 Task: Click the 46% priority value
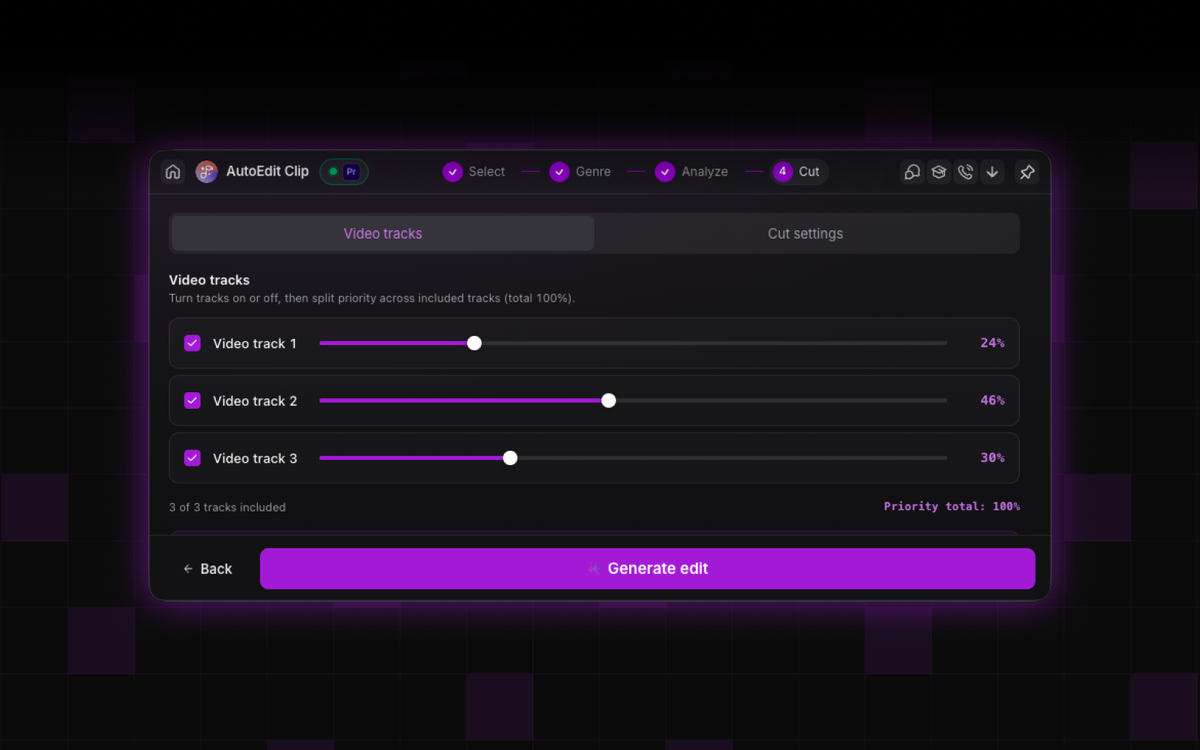[x=992, y=400]
